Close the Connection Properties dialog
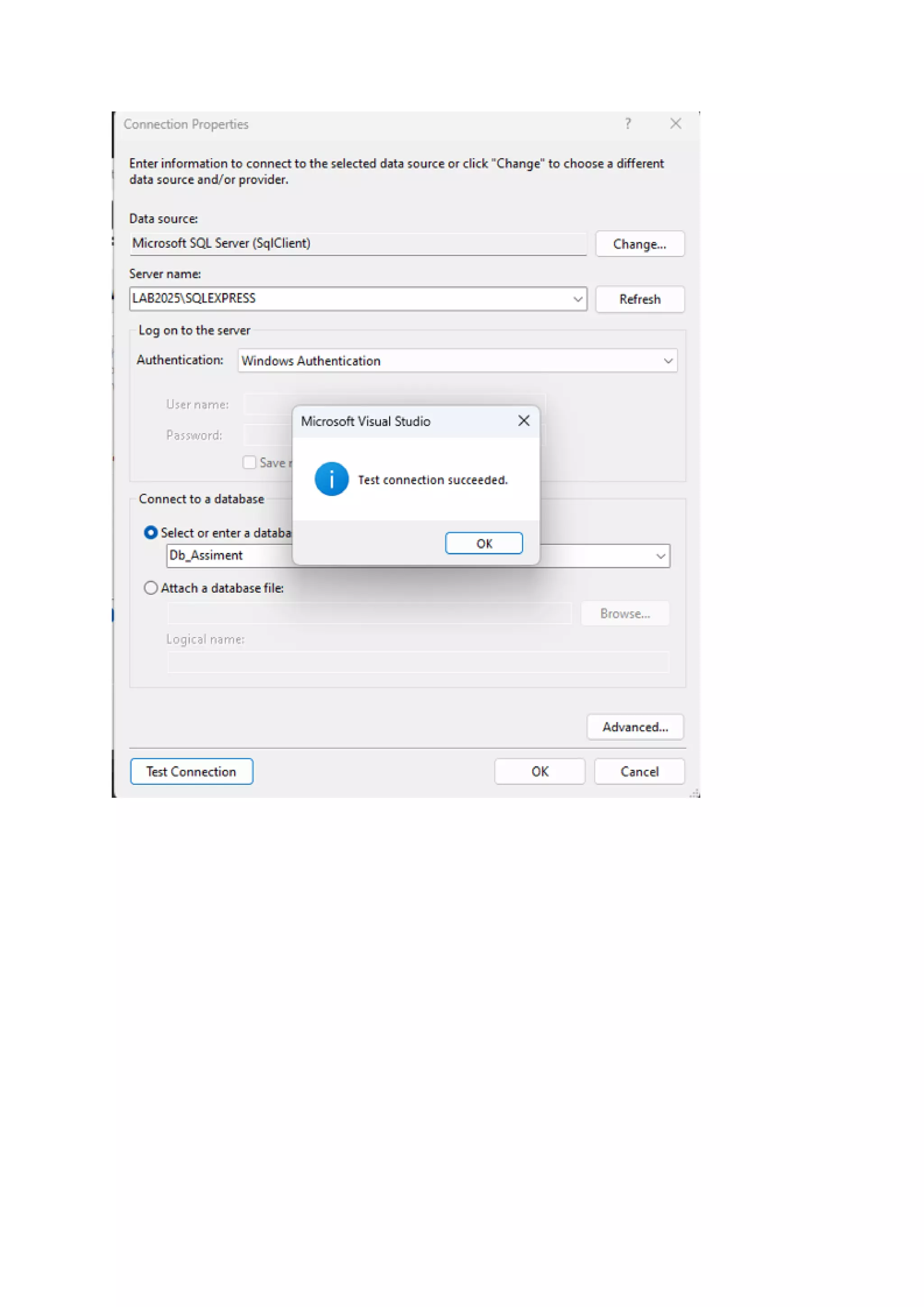924x1307 pixels. [x=675, y=124]
